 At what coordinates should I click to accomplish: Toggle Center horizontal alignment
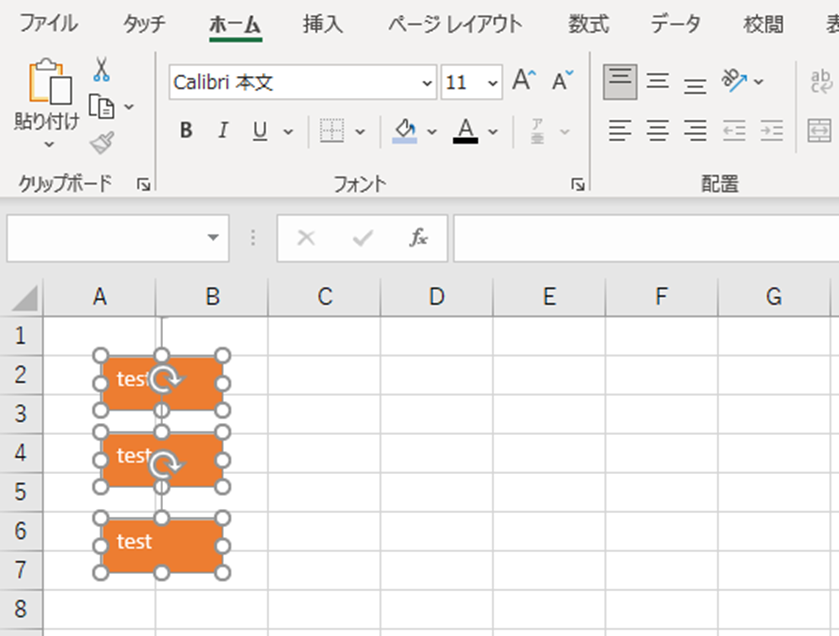(658, 131)
